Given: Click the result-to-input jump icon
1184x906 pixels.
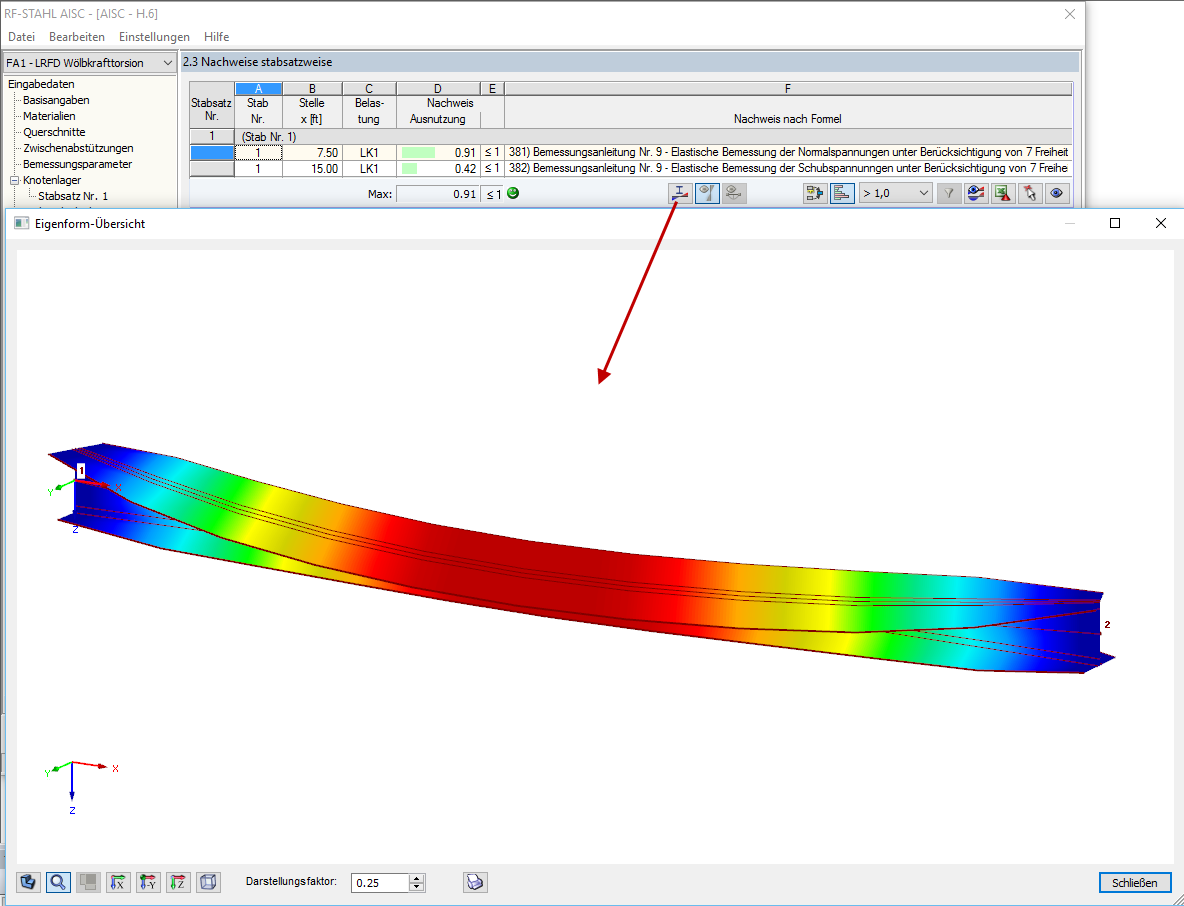Looking at the screenshot, I should click(815, 193).
